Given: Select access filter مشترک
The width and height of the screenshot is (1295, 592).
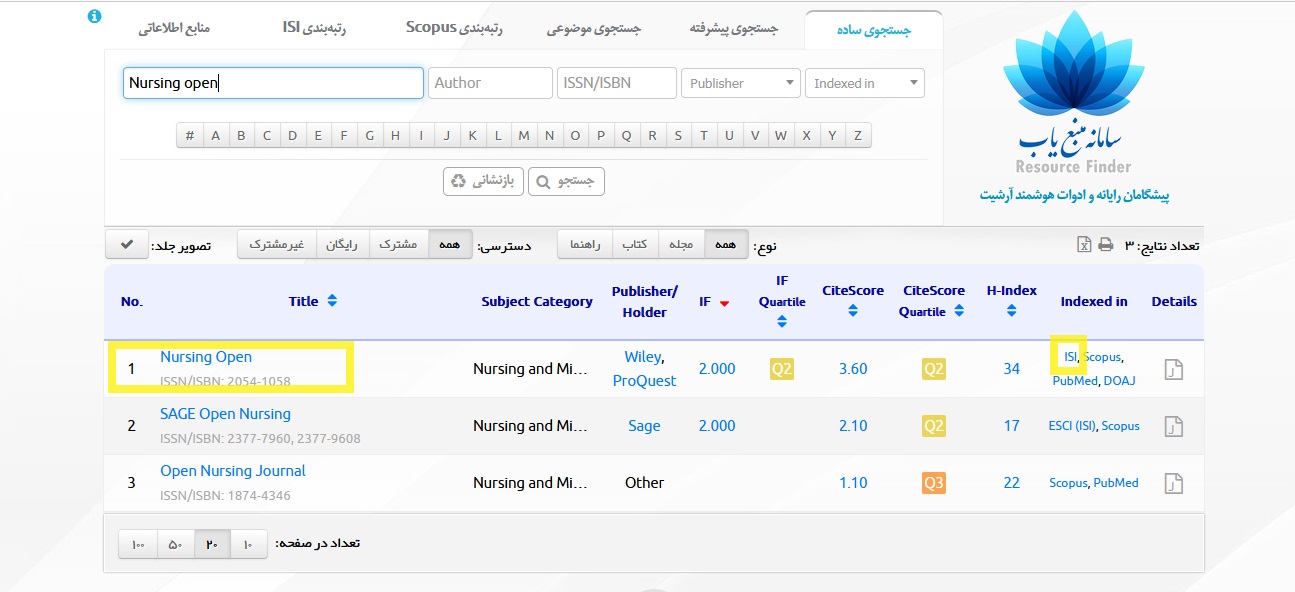Looking at the screenshot, I should [399, 245].
